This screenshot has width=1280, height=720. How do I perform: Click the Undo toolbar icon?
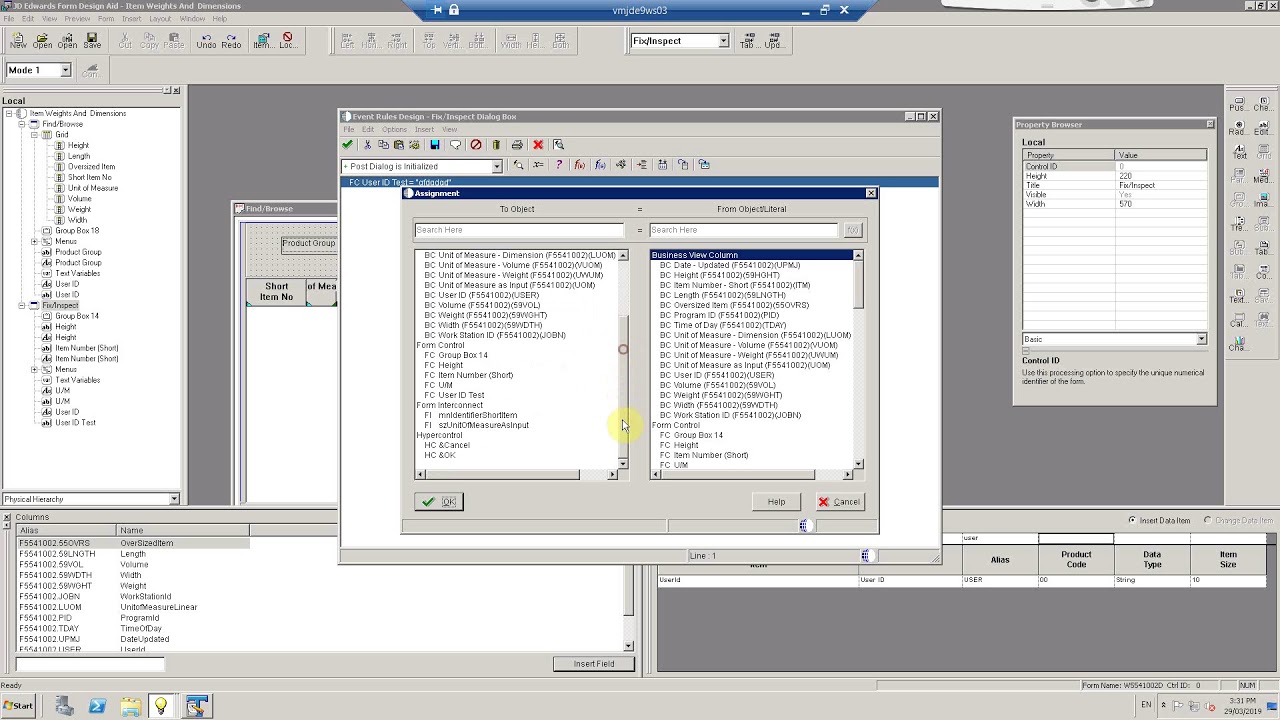[x=206, y=41]
